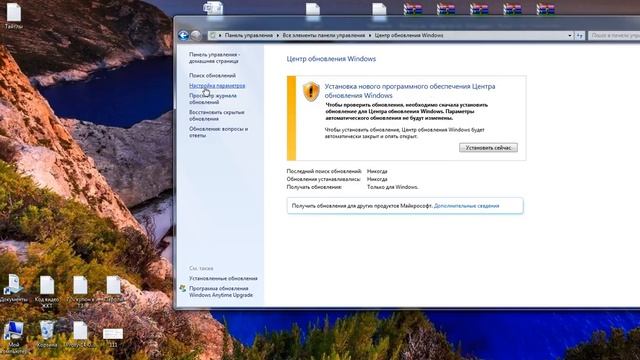Open Программа обновления Windows Anytime Upgrade link

tap(221, 291)
